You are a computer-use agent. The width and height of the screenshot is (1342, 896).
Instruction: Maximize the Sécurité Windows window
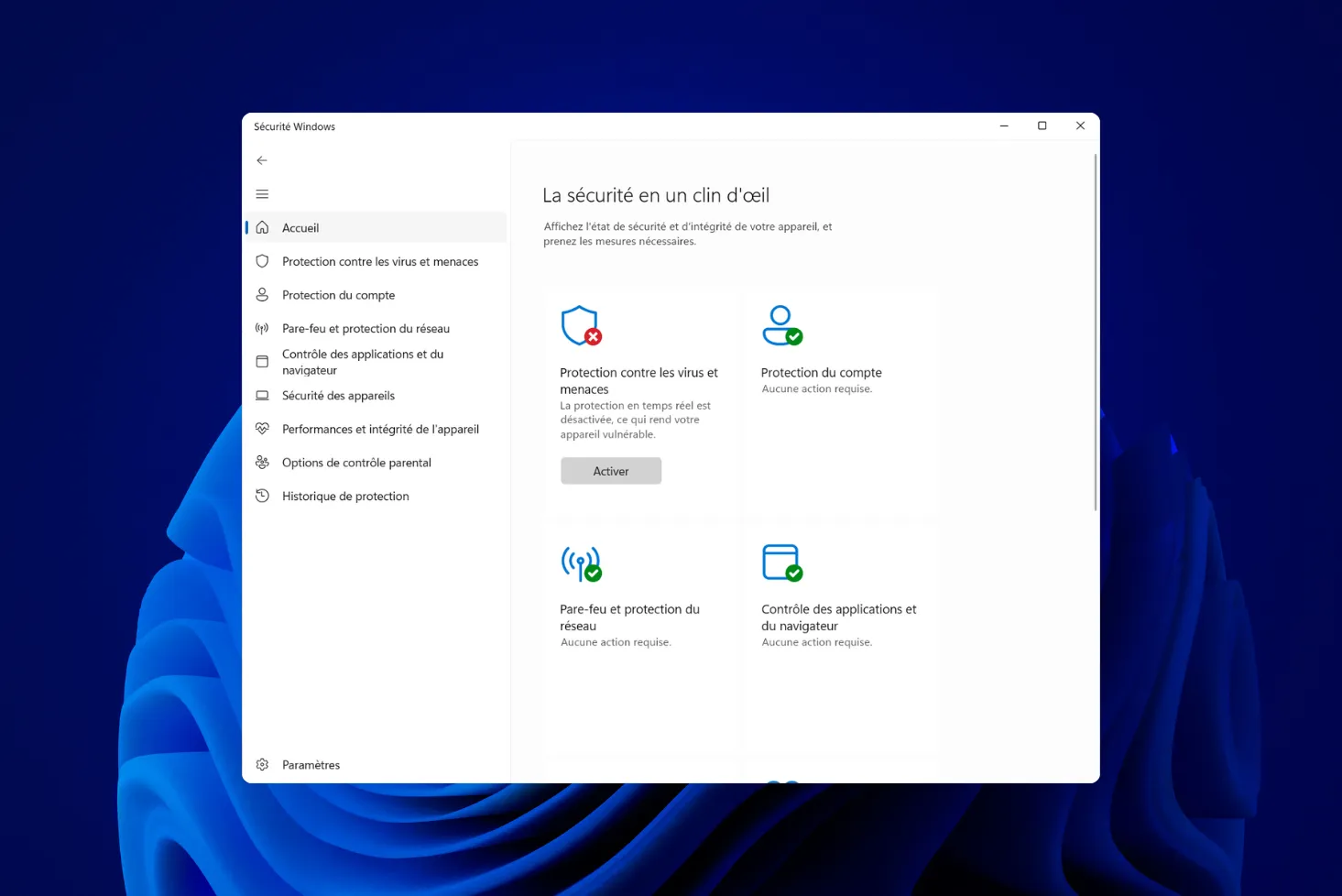coord(1042,126)
